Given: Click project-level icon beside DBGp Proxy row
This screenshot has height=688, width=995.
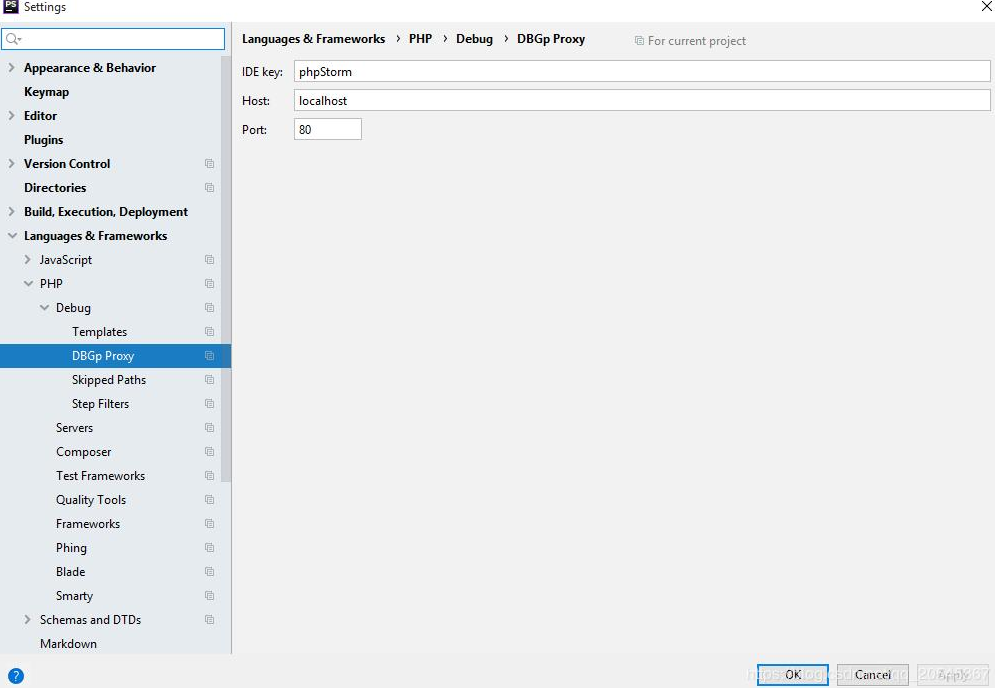Looking at the screenshot, I should [209, 356].
